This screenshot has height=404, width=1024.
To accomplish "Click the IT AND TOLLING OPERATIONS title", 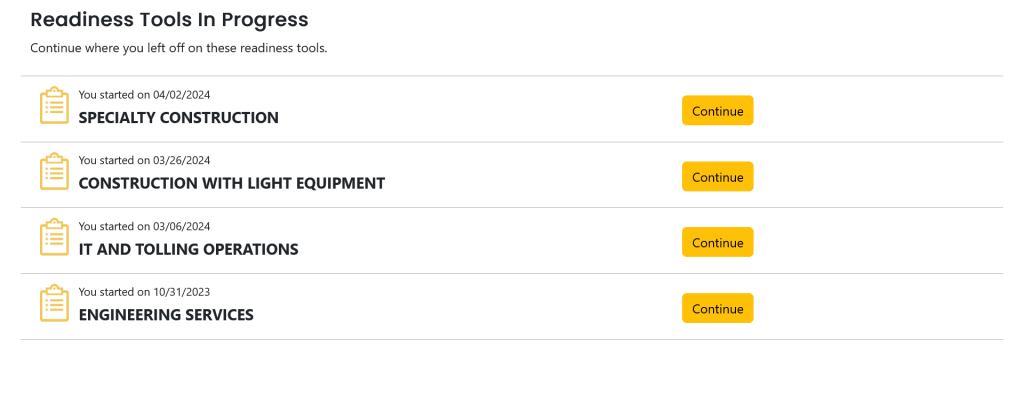I will point(188,250).
